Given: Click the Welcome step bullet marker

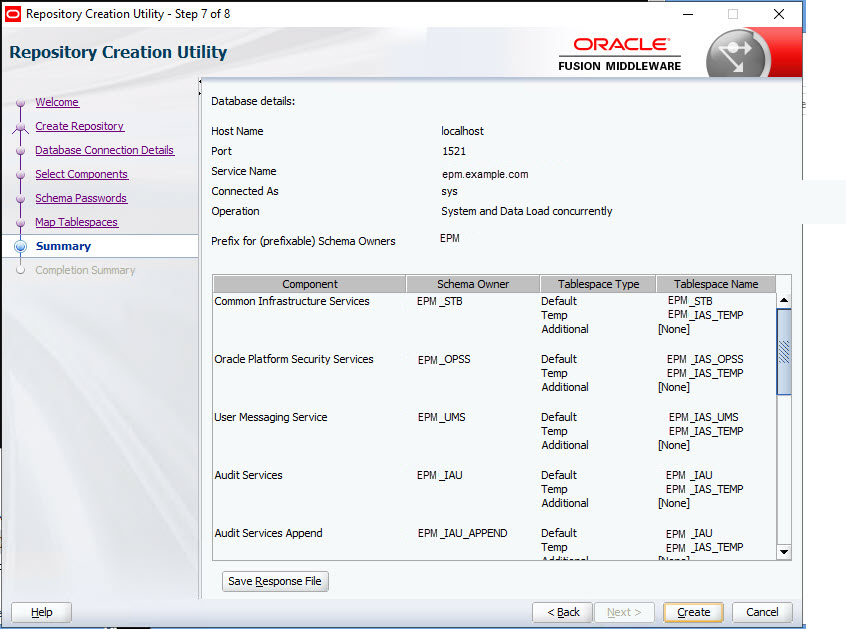Looking at the screenshot, I should 21,102.
